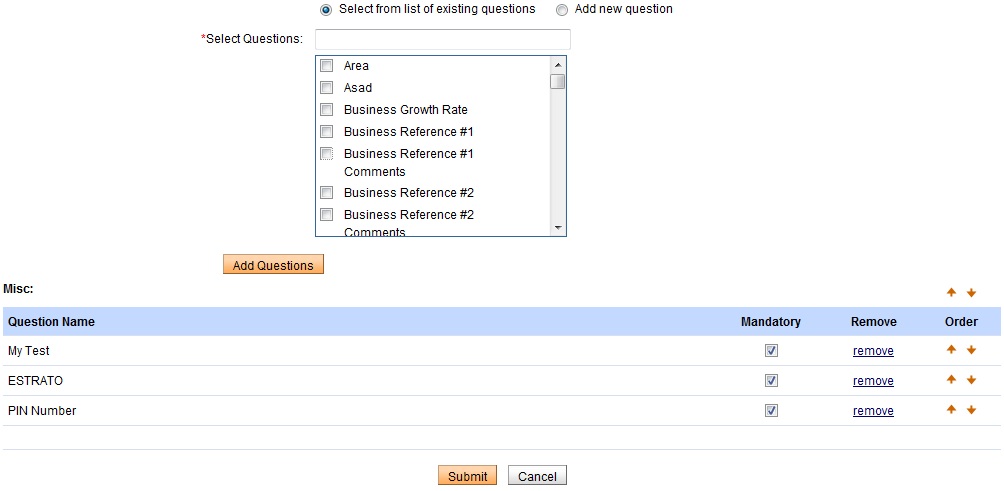Move PIN Number question up
The image size is (1004, 491).
(x=951, y=410)
